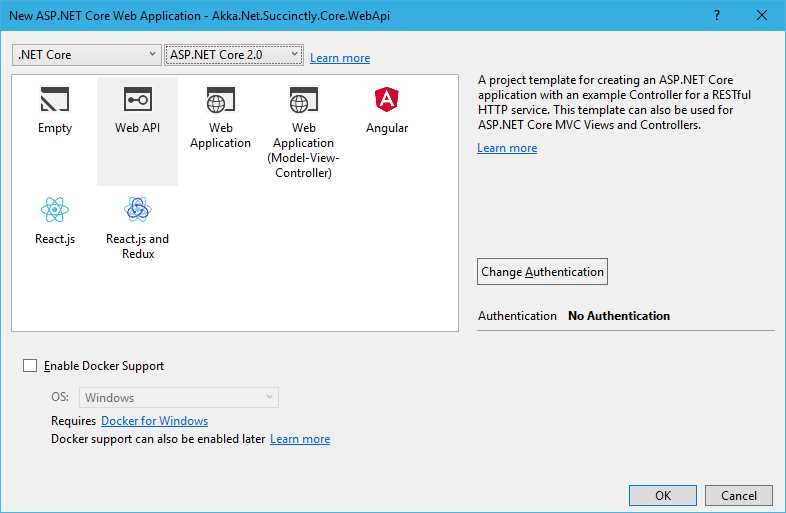
Task: Close the New ASP.NET Core dialog
Action: coord(761,16)
